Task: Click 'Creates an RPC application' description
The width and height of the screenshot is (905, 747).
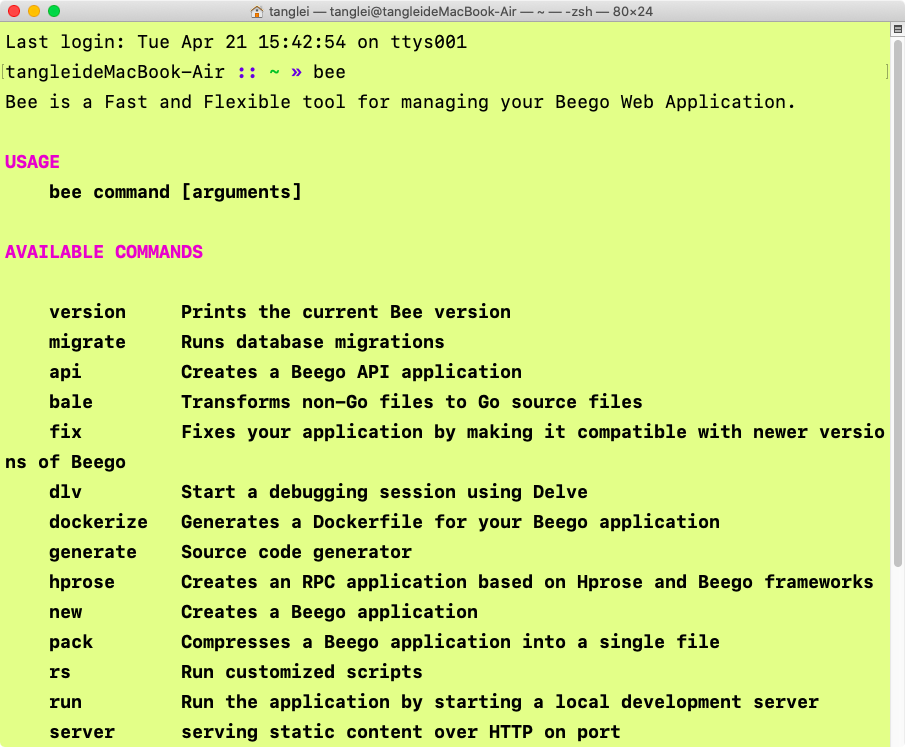Action: click(x=528, y=582)
